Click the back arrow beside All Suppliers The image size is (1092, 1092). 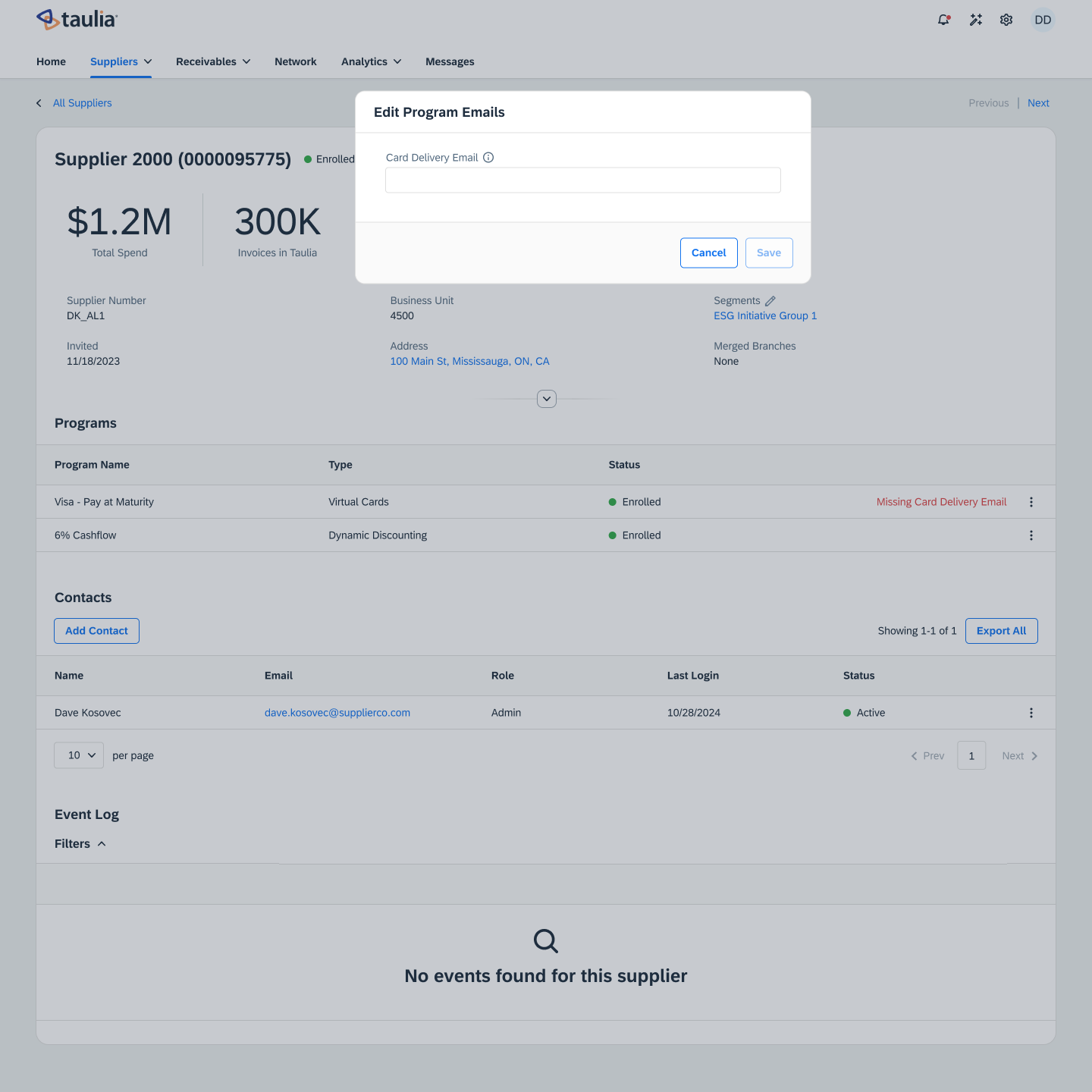point(39,103)
